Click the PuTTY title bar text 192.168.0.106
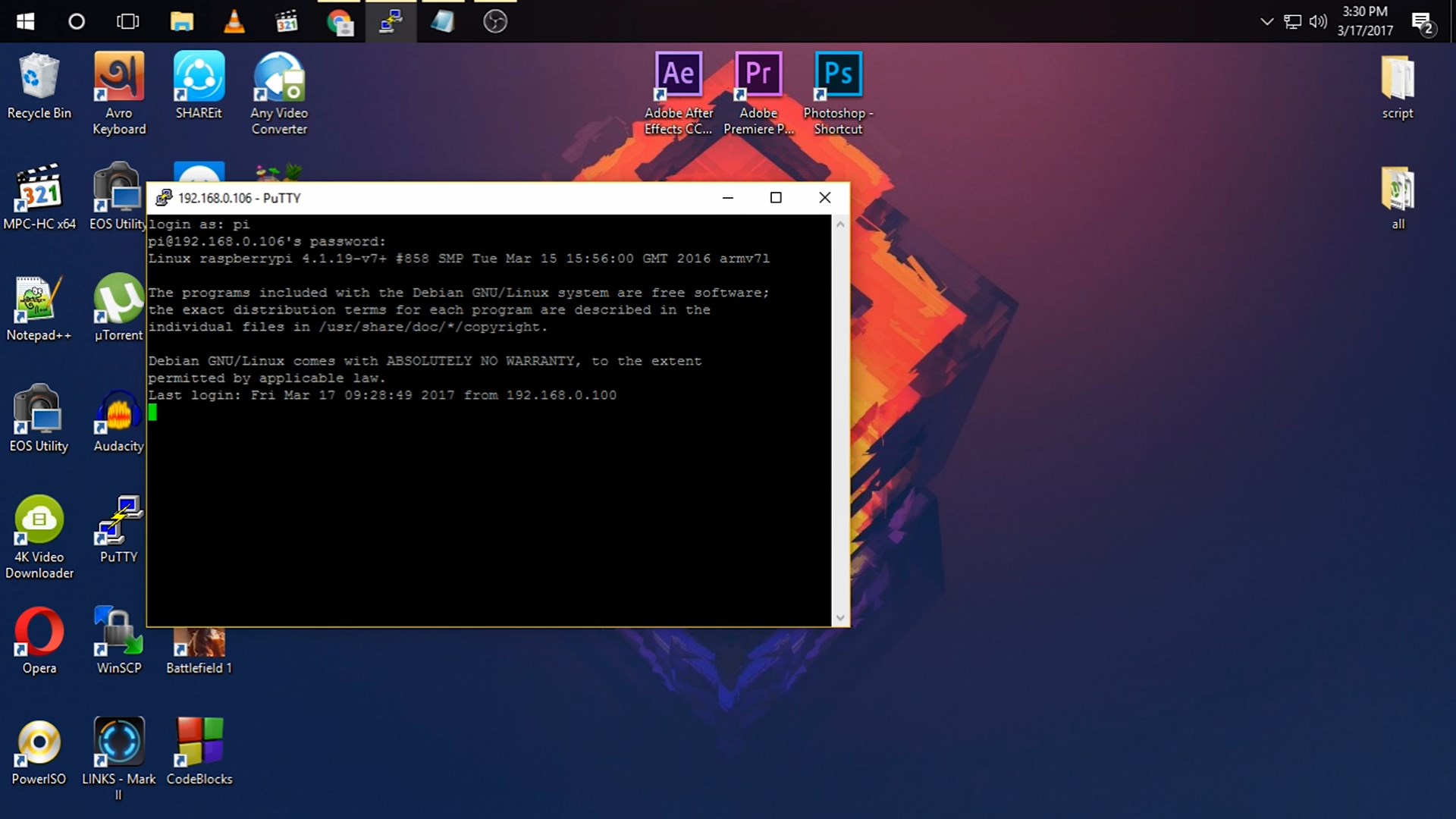1456x819 pixels. (215, 198)
